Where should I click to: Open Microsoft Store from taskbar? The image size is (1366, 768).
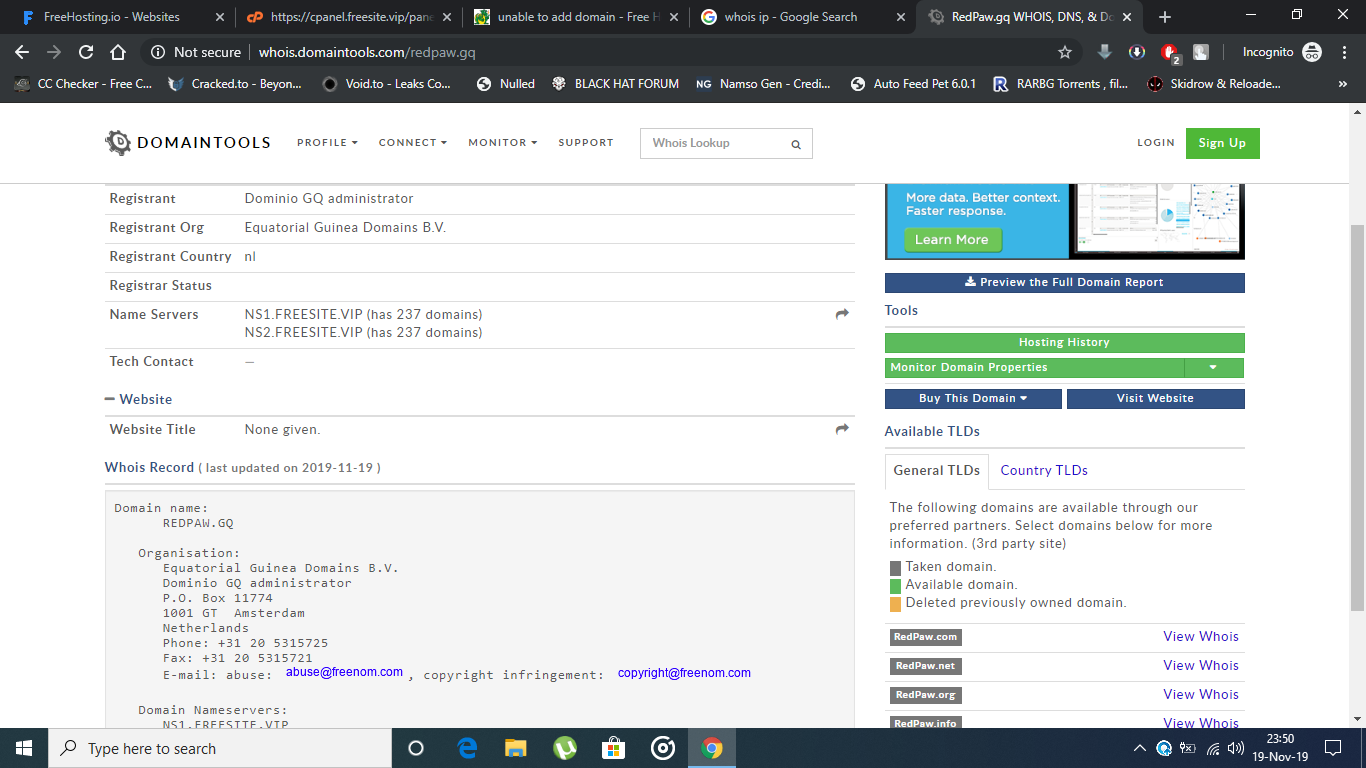coord(613,748)
